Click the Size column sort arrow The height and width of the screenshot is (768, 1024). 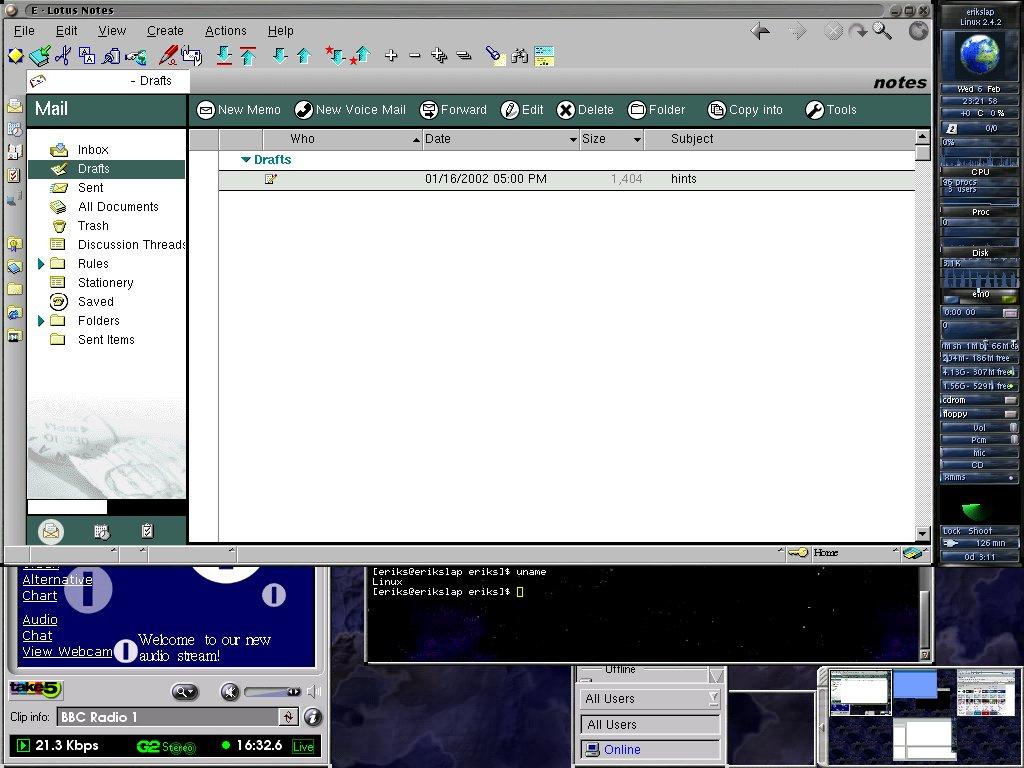pyautogui.click(x=637, y=139)
